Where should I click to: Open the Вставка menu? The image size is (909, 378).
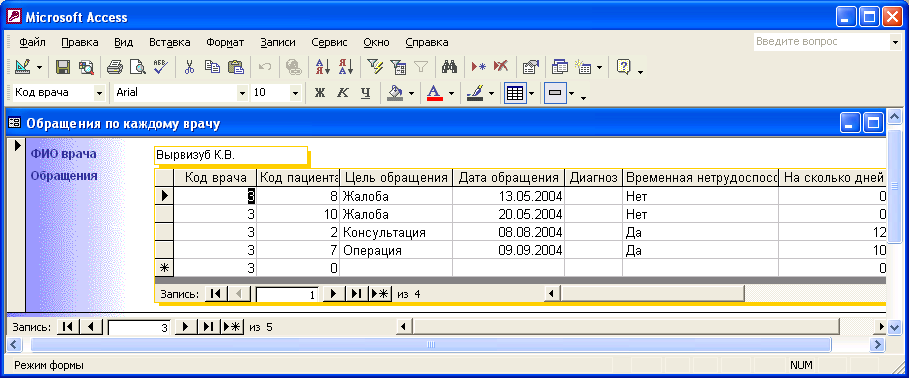tap(170, 42)
